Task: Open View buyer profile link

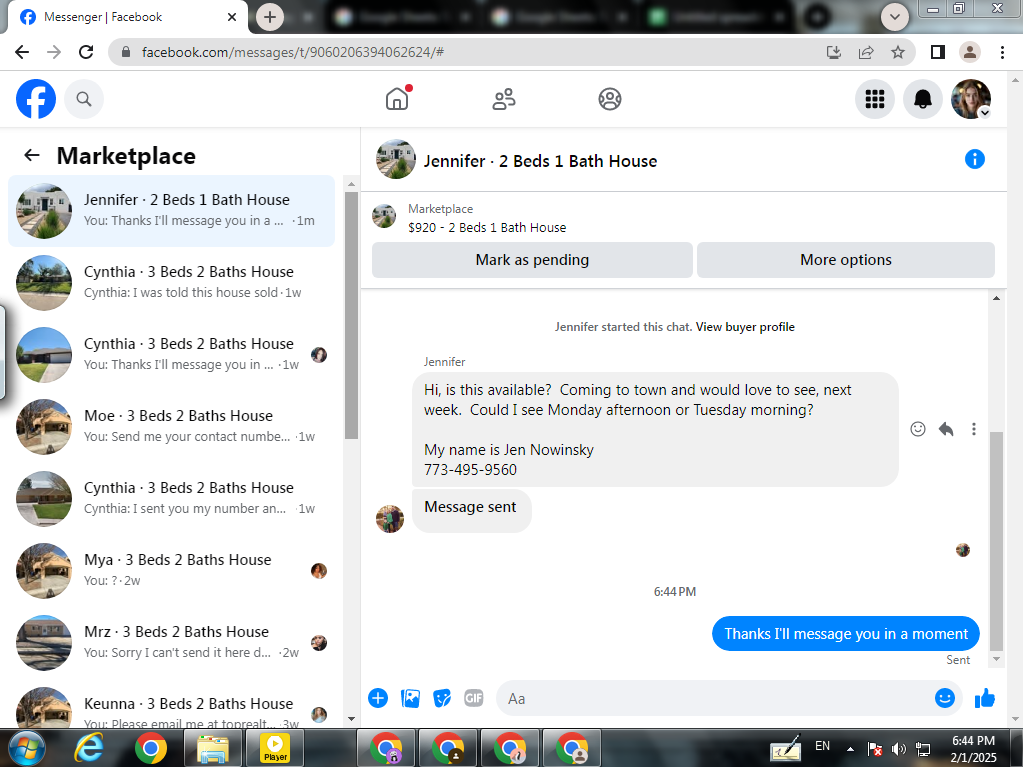Action: point(745,327)
